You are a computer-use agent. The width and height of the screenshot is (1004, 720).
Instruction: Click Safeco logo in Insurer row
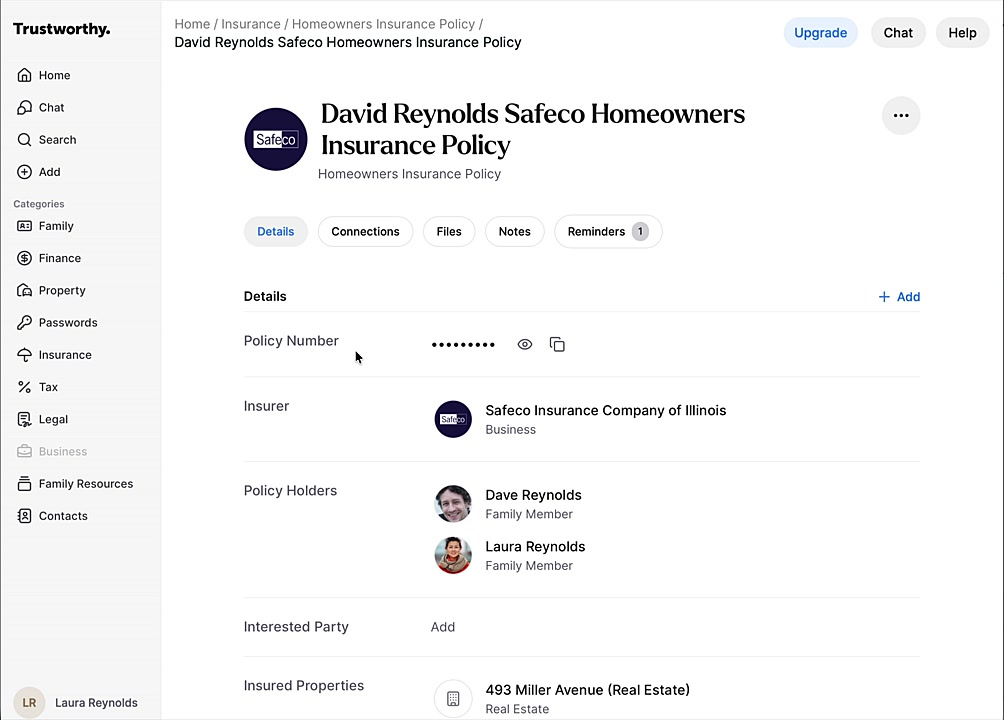[453, 419]
